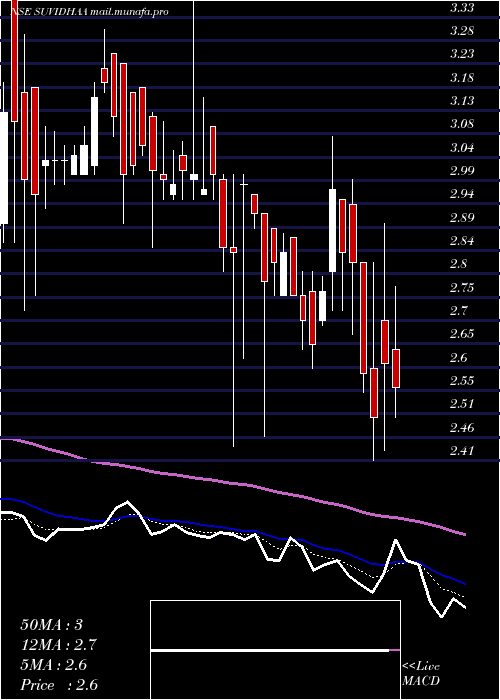Click the Price : 2.6 readout
Screen dimensions: 500x700
click(x=59, y=685)
